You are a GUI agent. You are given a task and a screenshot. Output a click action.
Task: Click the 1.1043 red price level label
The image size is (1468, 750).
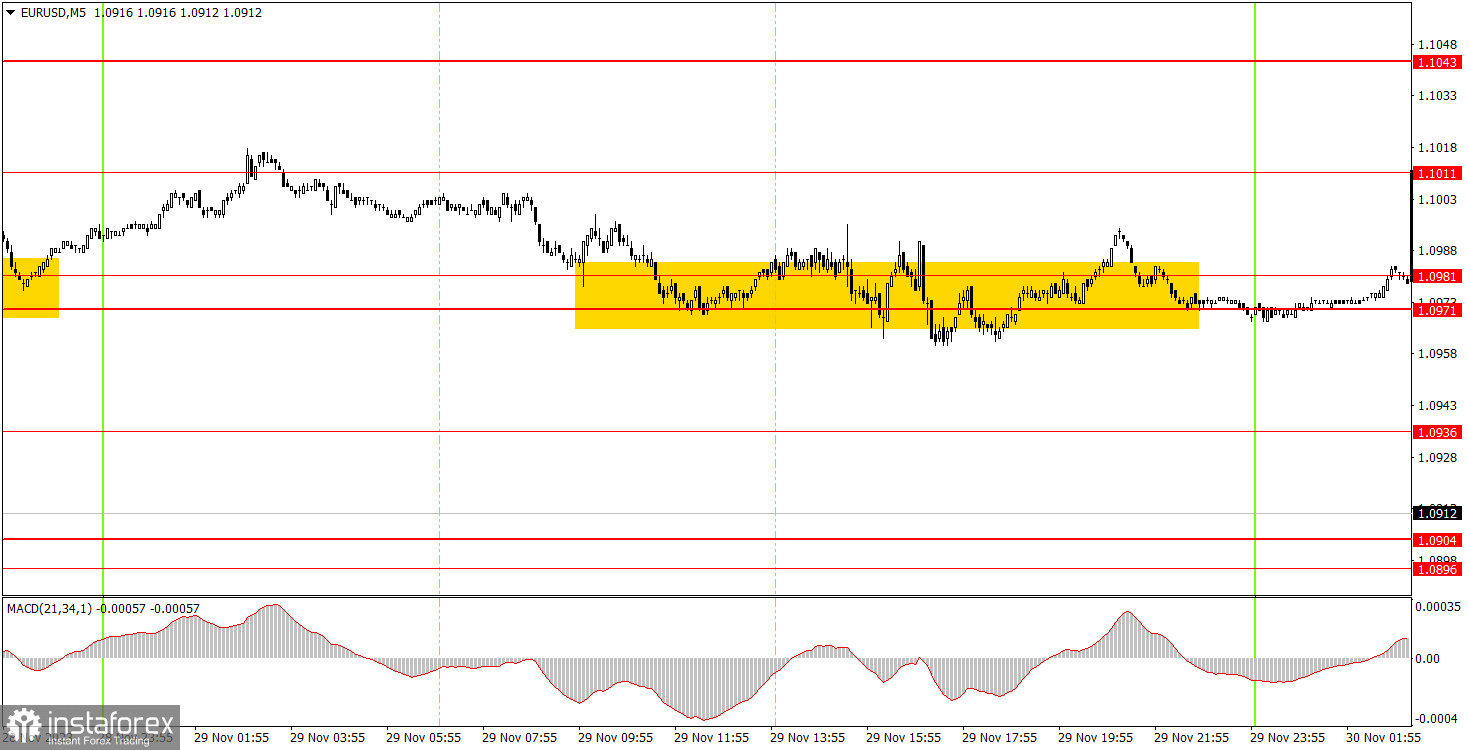(x=1438, y=62)
